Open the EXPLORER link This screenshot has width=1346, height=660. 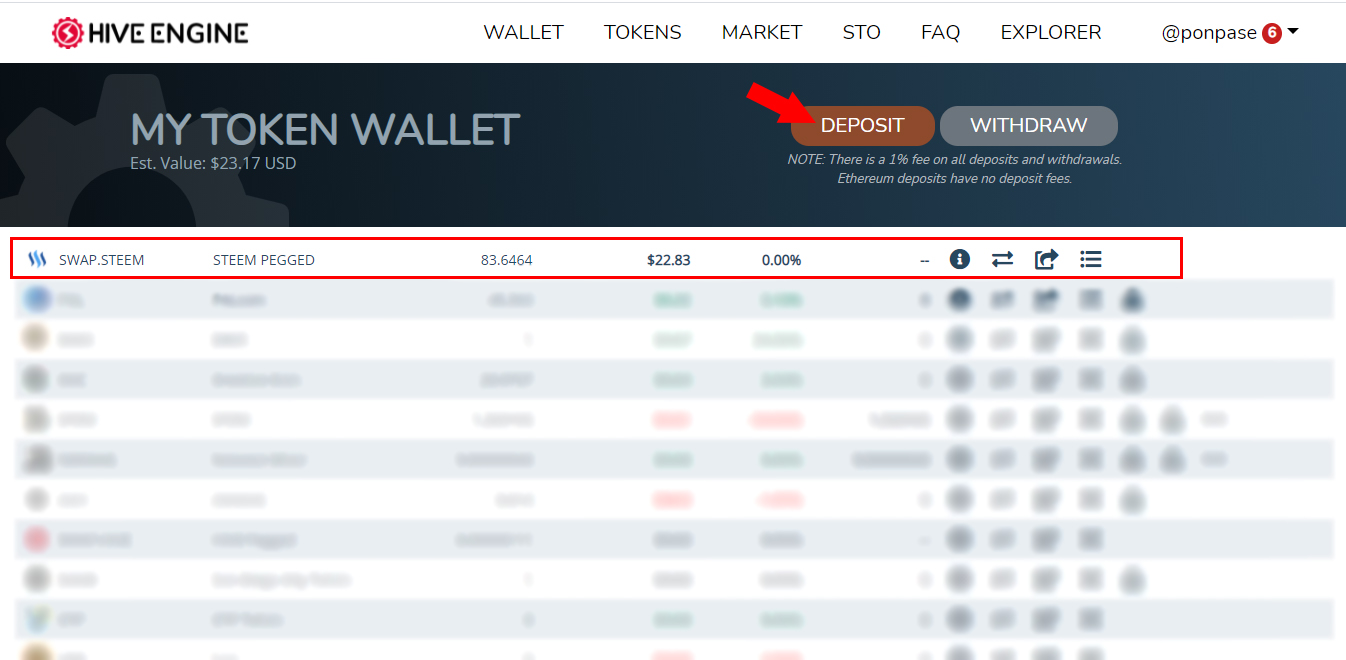(x=1050, y=32)
